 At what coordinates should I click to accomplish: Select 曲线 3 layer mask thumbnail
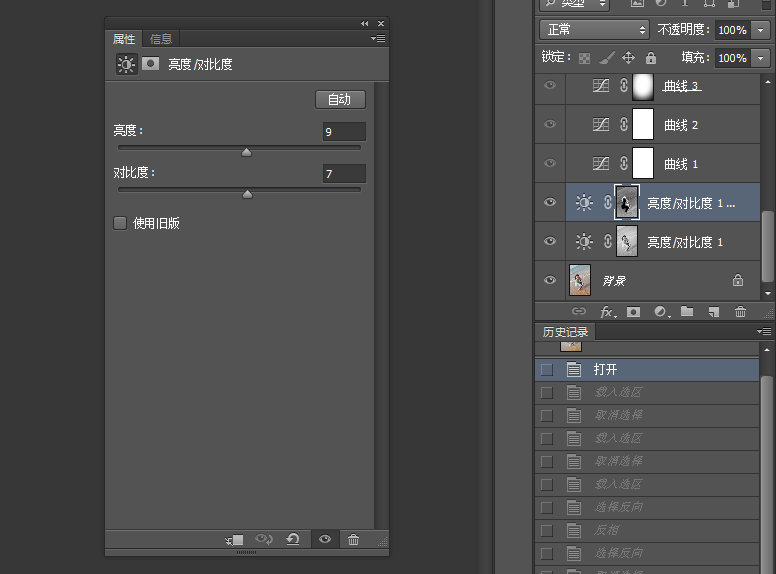point(643,86)
